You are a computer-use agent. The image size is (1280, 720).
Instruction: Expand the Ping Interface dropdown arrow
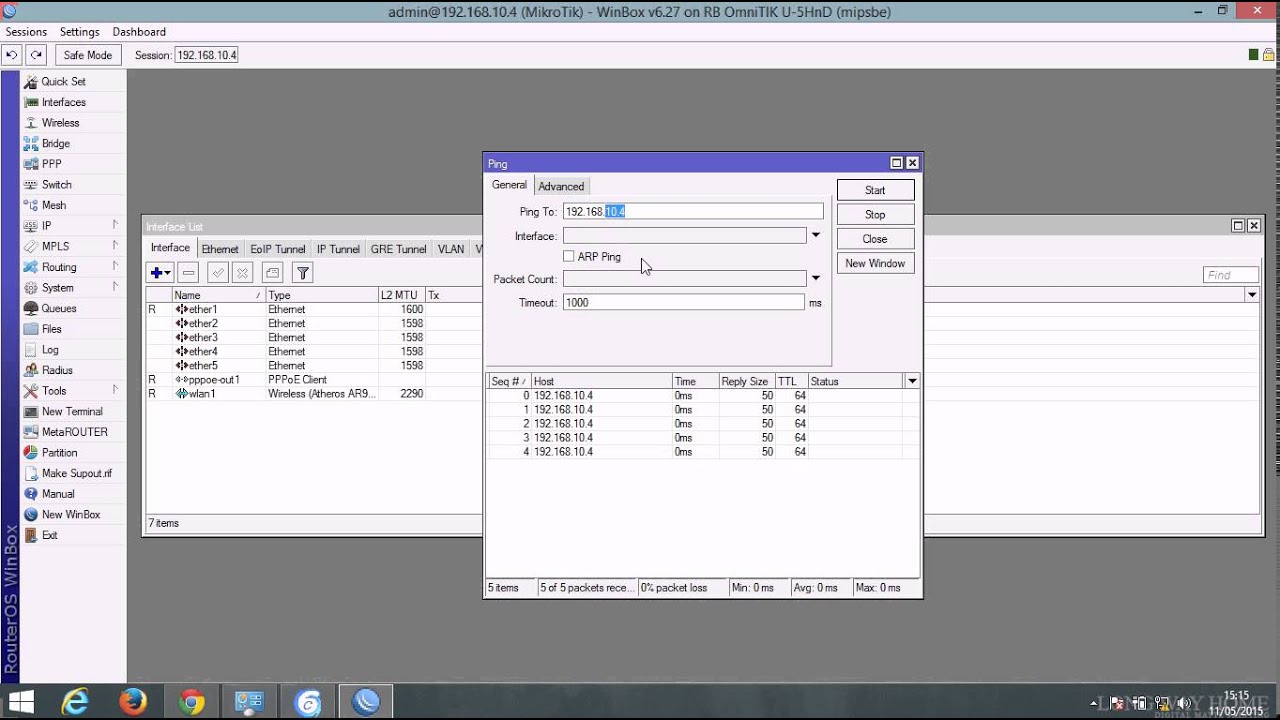816,236
